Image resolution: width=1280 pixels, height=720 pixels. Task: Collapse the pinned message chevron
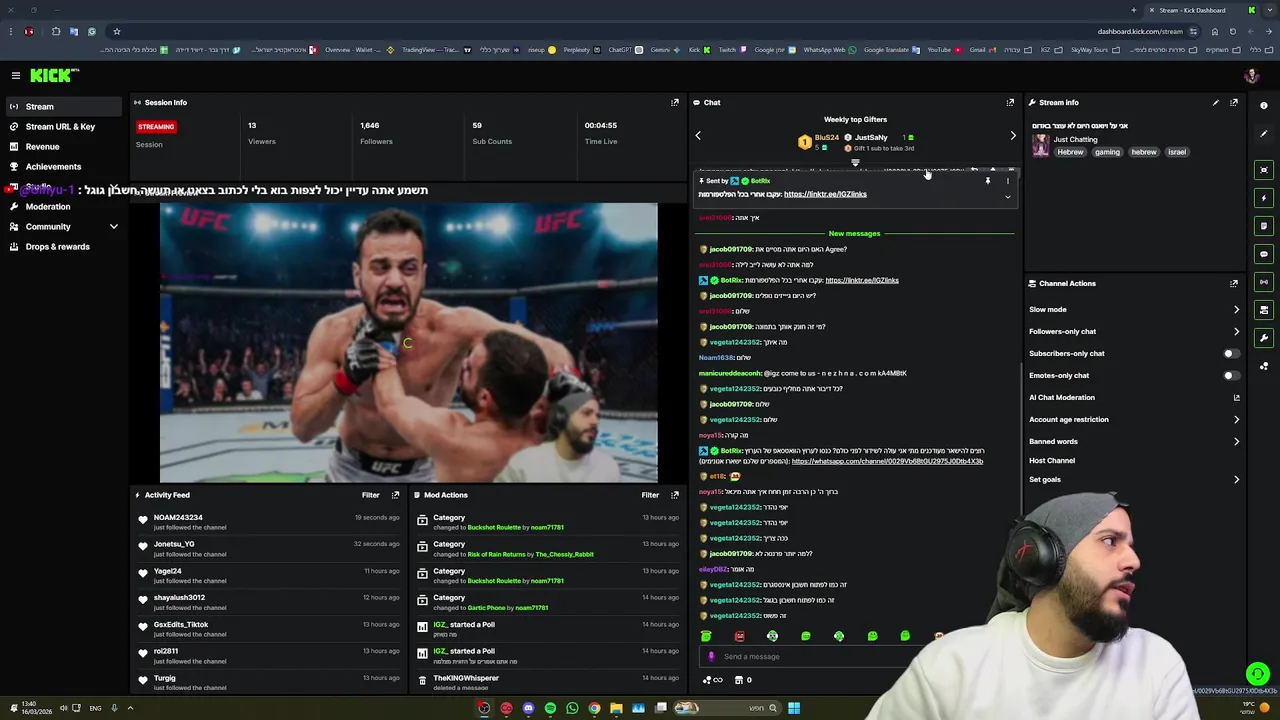1008,197
